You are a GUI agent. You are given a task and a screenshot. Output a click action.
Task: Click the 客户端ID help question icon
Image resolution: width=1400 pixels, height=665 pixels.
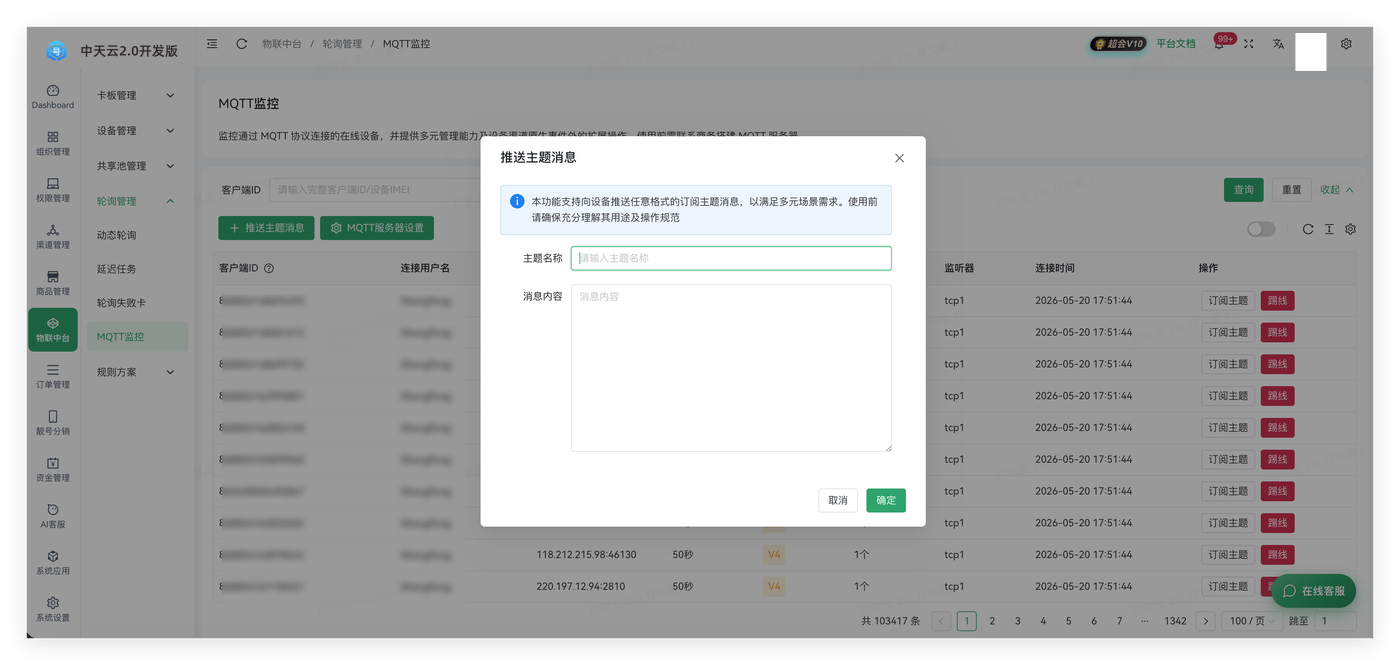click(269, 268)
